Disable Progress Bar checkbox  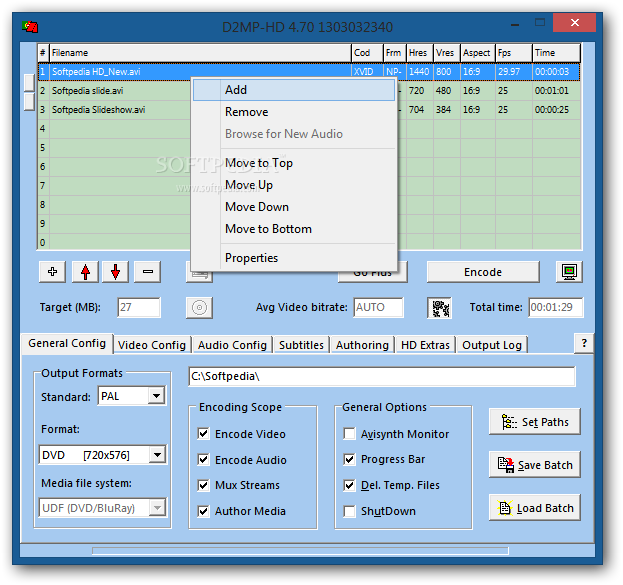(x=349, y=459)
